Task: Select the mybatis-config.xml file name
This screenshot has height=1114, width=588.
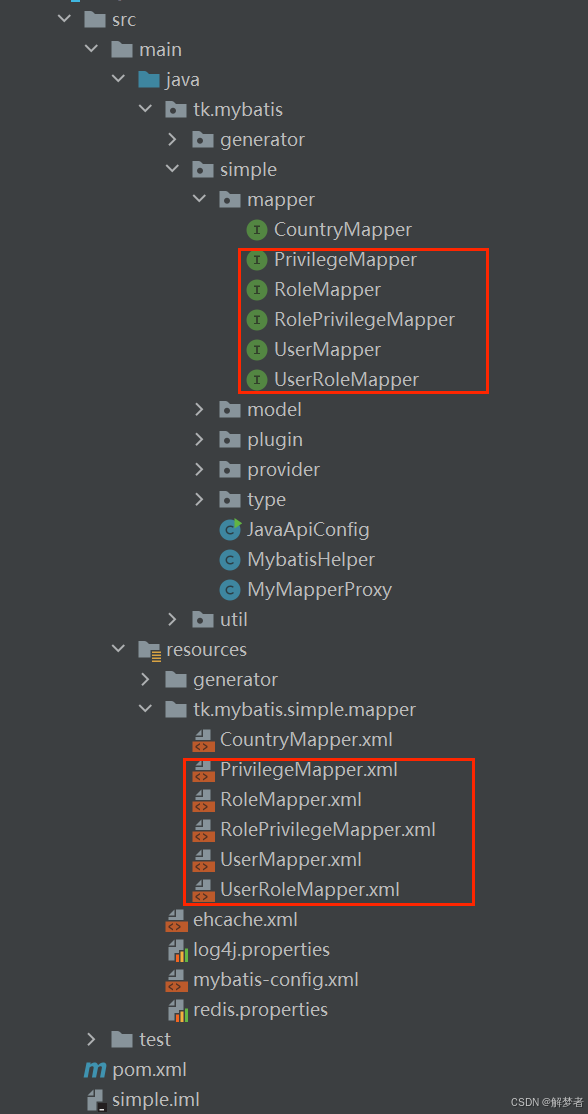Action: (276, 979)
